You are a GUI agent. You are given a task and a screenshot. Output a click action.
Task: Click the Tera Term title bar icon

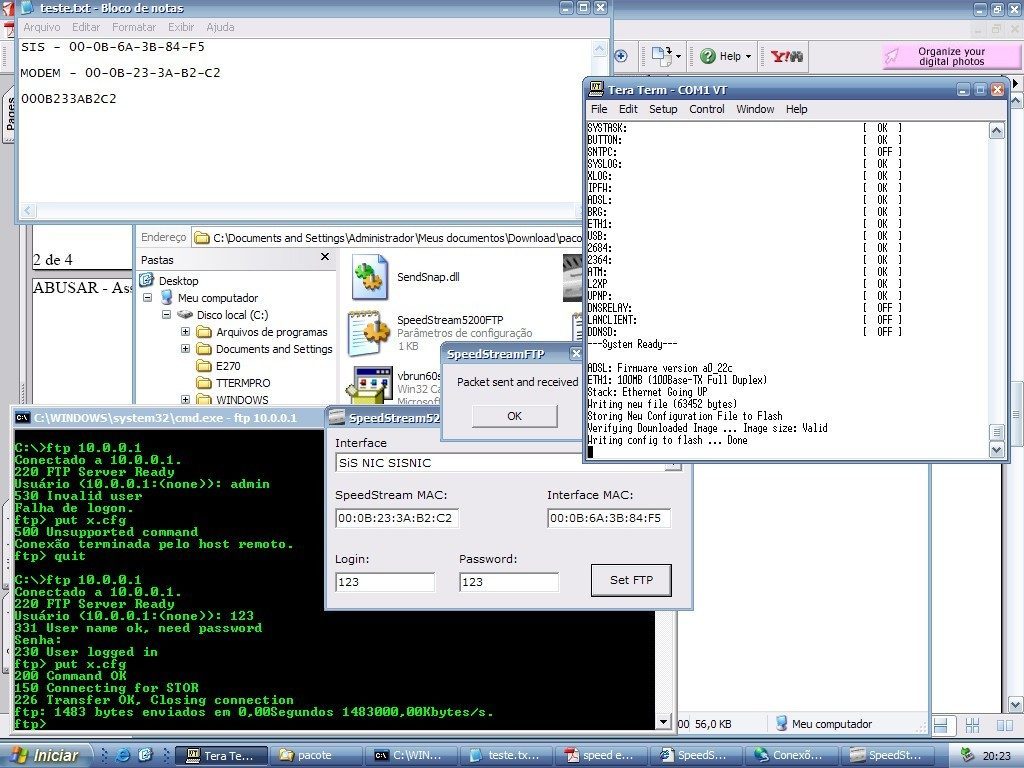pos(596,89)
